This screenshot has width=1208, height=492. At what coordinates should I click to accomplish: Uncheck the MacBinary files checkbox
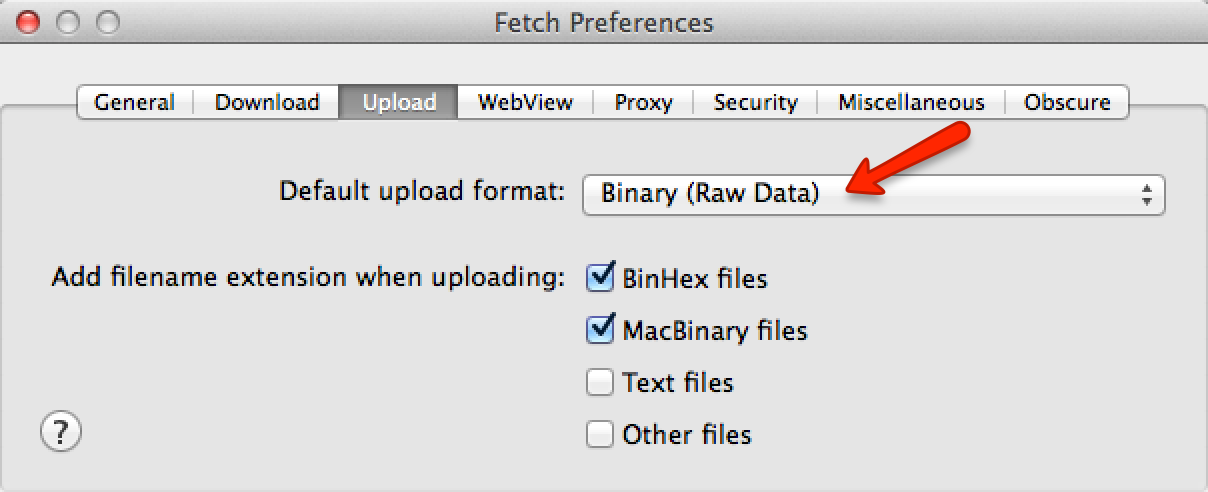[x=600, y=329]
